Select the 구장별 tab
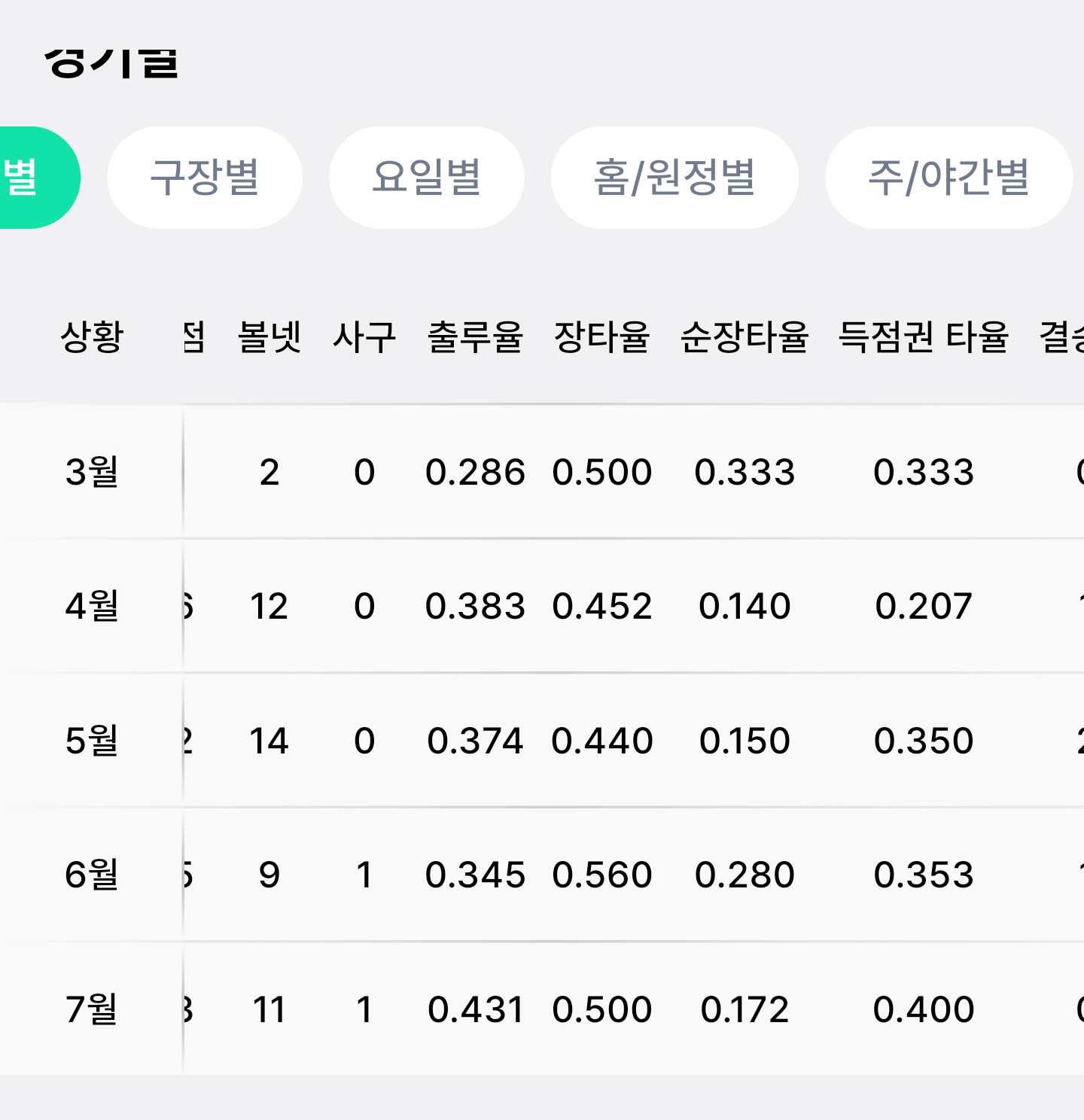The height and width of the screenshot is (1120, 1084). click(205, 178)
